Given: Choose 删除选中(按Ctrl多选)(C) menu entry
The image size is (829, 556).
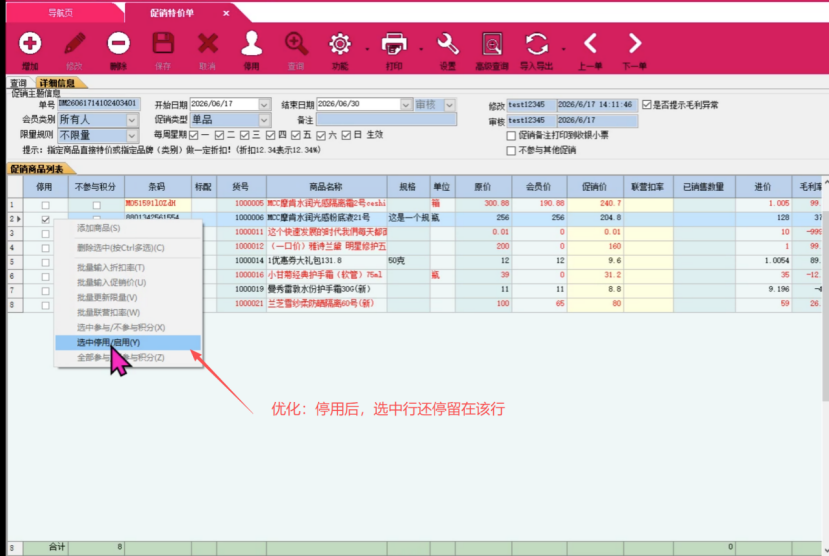Looking at the screenshot, I should pos(128,248).
